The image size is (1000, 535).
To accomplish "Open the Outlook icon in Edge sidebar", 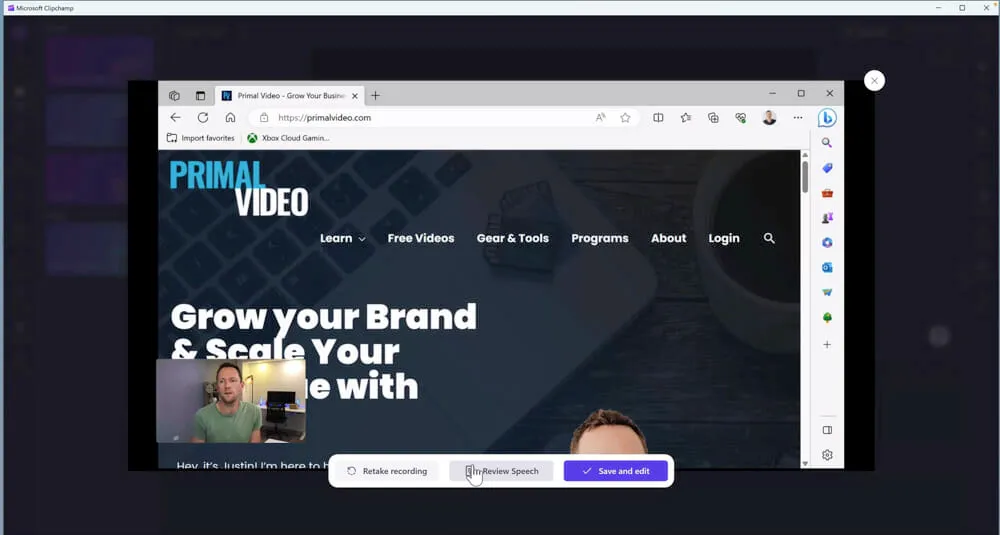I will pos(827,268).
